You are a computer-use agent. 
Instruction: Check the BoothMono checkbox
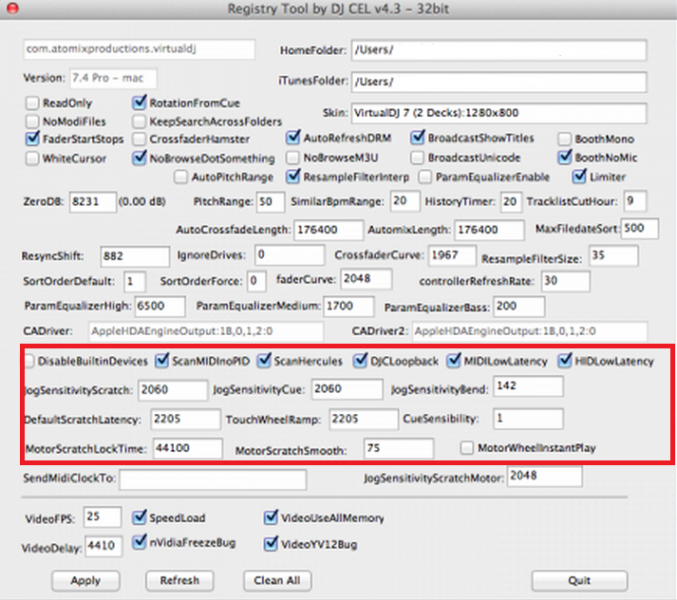(x=564, y=139)
